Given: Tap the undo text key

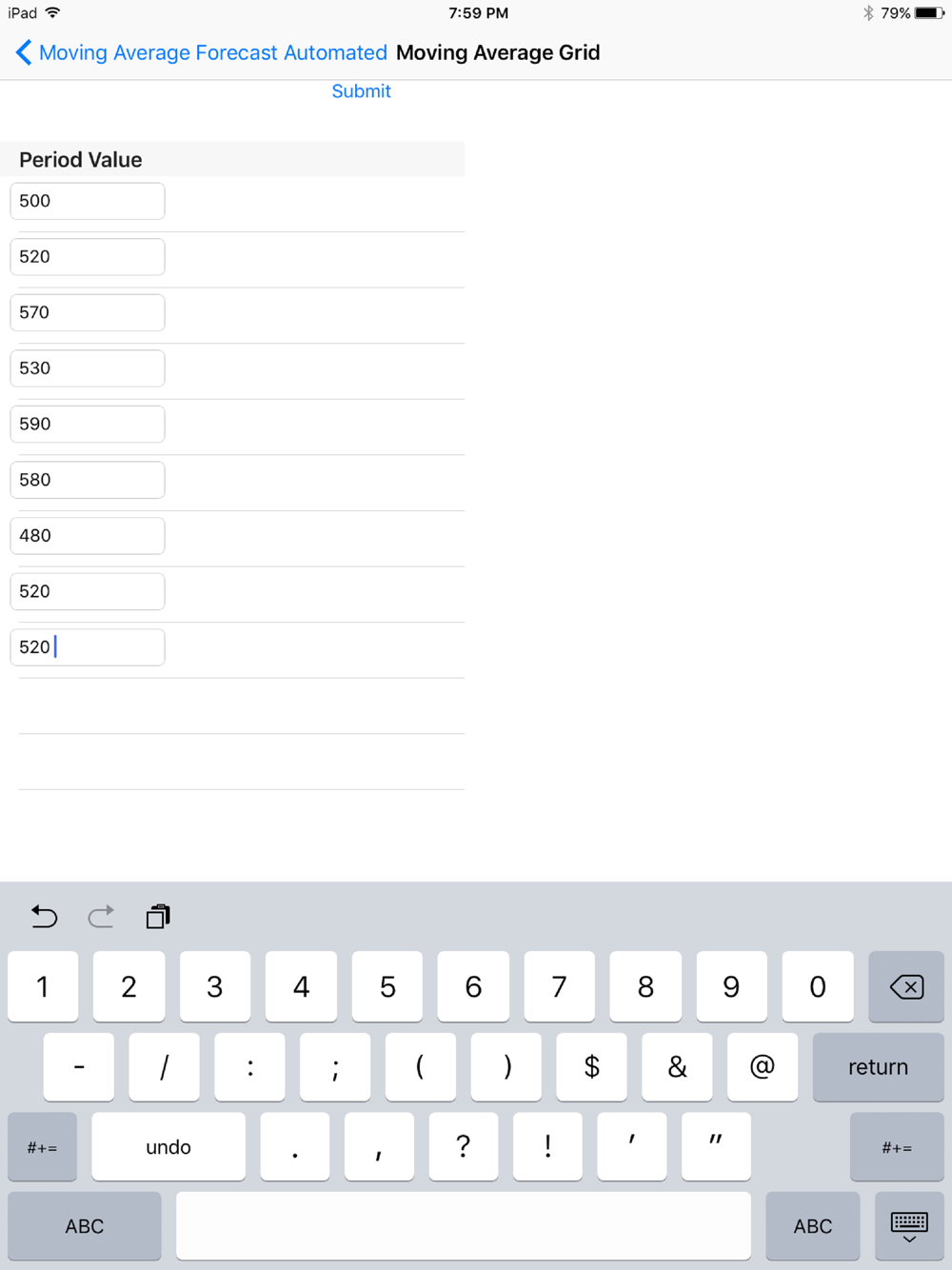Looking at the screenshot, I should tap(169, 1147).
